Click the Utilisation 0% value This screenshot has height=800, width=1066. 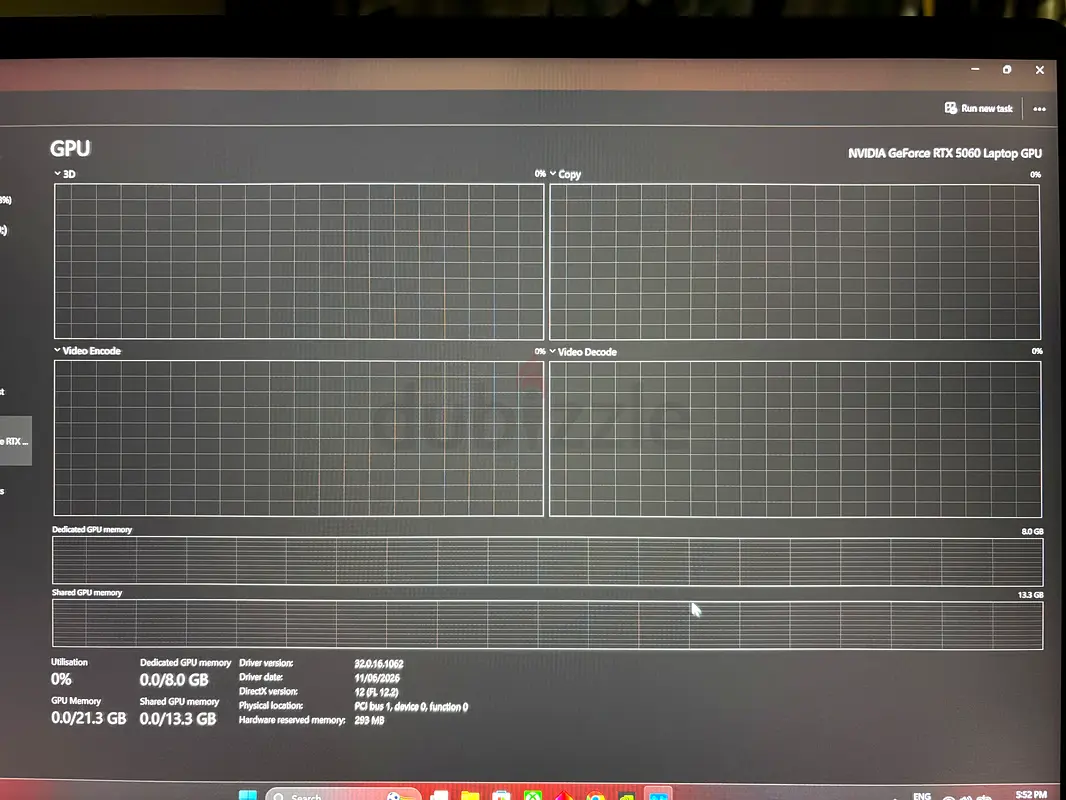(x=61, y=679)
